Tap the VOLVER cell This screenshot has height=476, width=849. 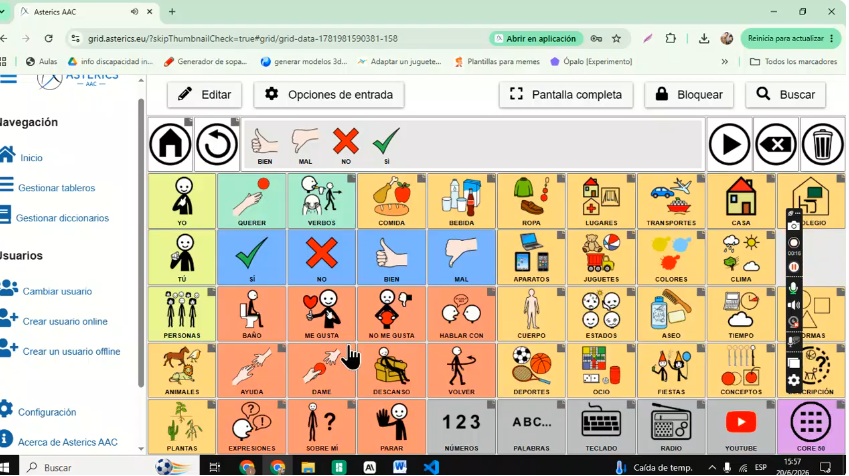point(461,370)
